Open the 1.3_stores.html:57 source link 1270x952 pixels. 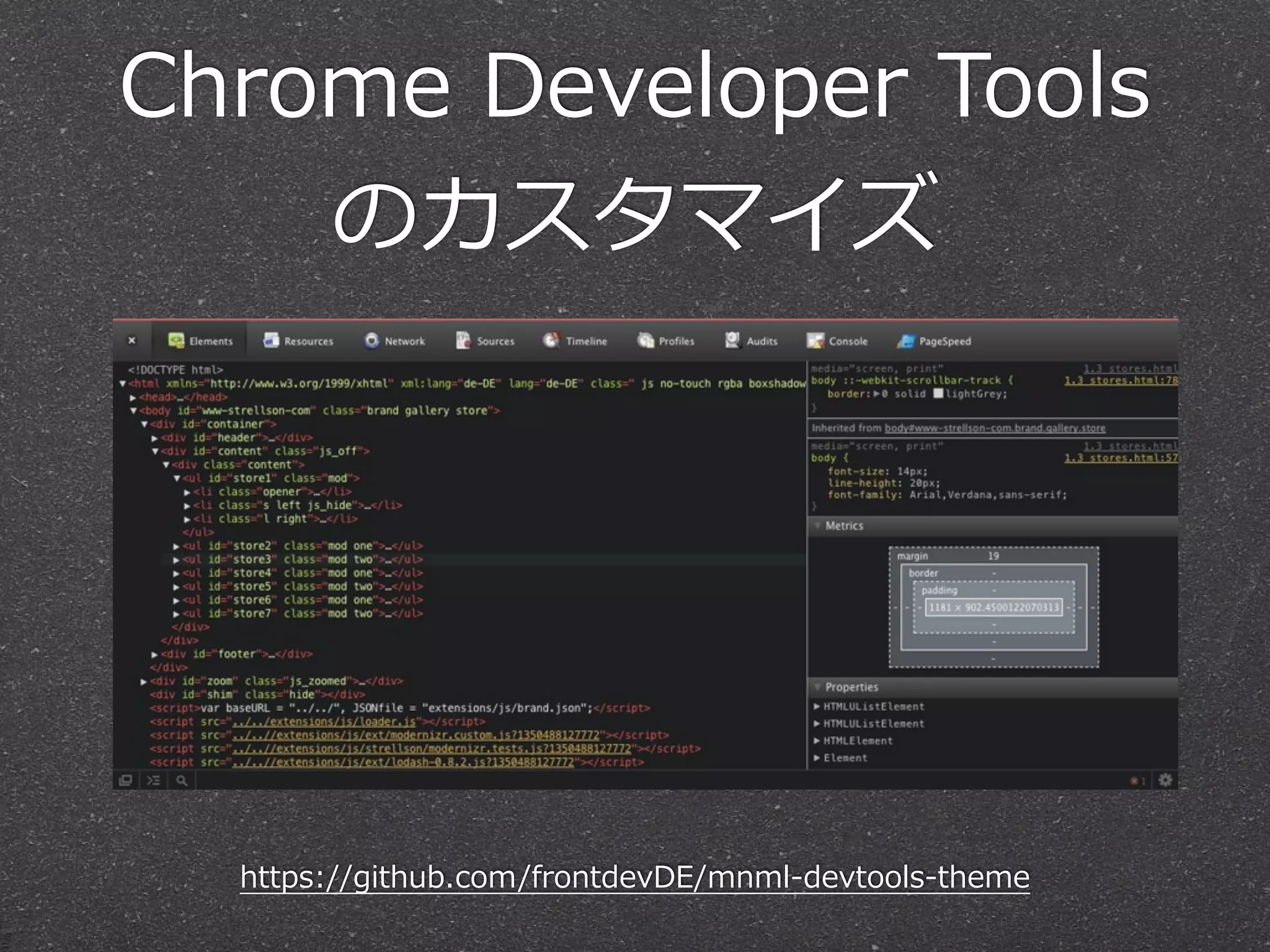(x=1121, y=458)
